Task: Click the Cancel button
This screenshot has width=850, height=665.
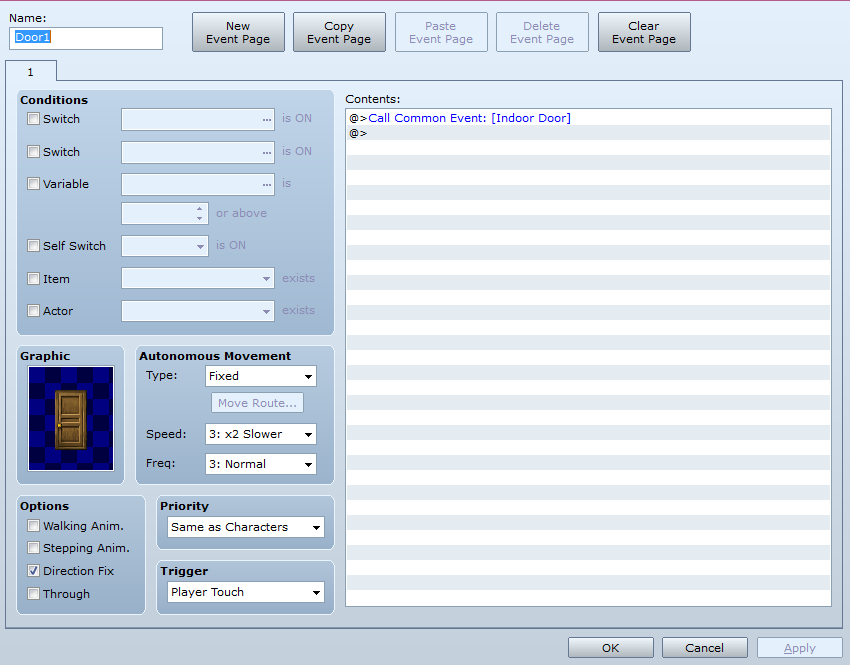Action: point(704,648)
